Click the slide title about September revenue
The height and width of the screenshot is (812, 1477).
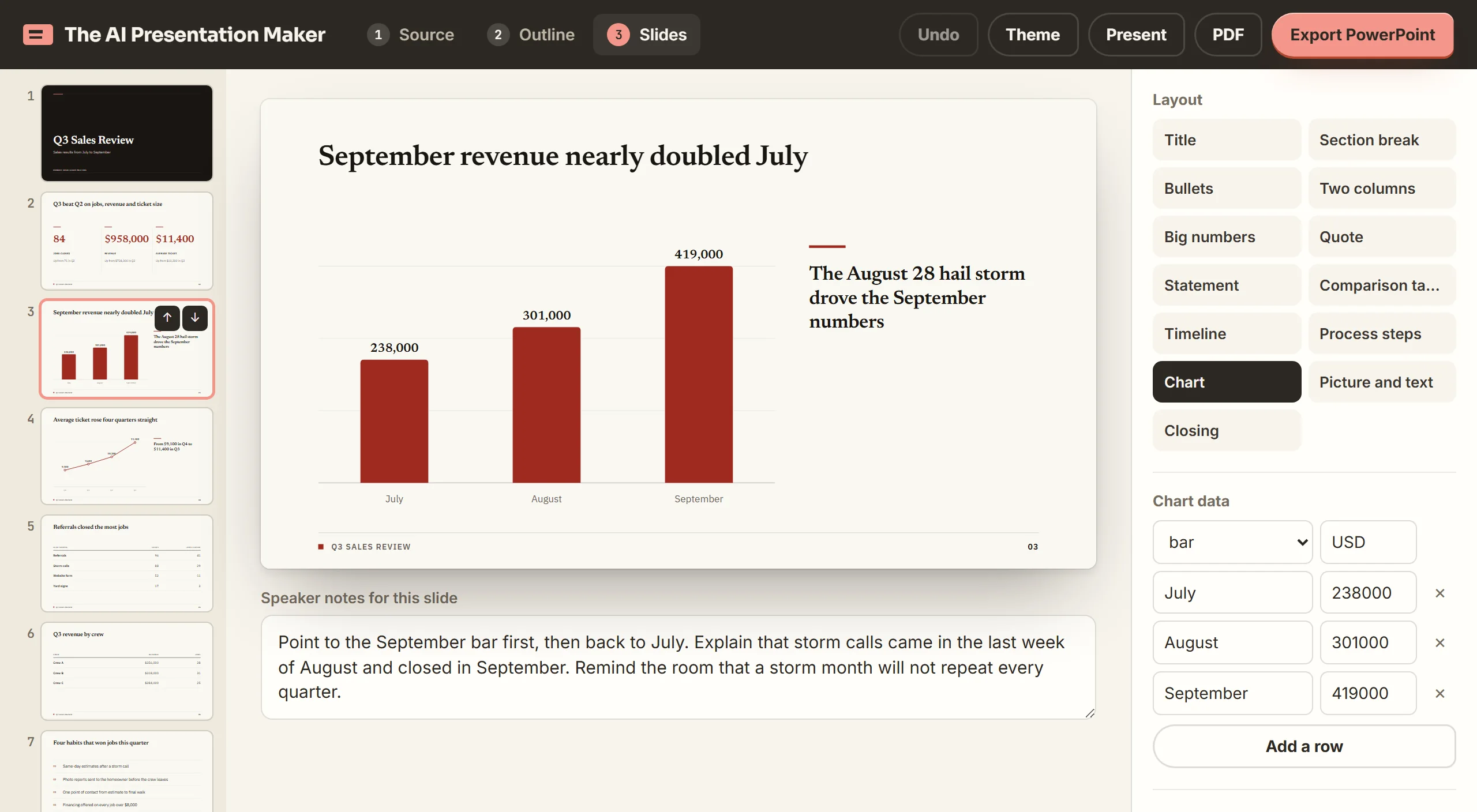tap(563, 156)
